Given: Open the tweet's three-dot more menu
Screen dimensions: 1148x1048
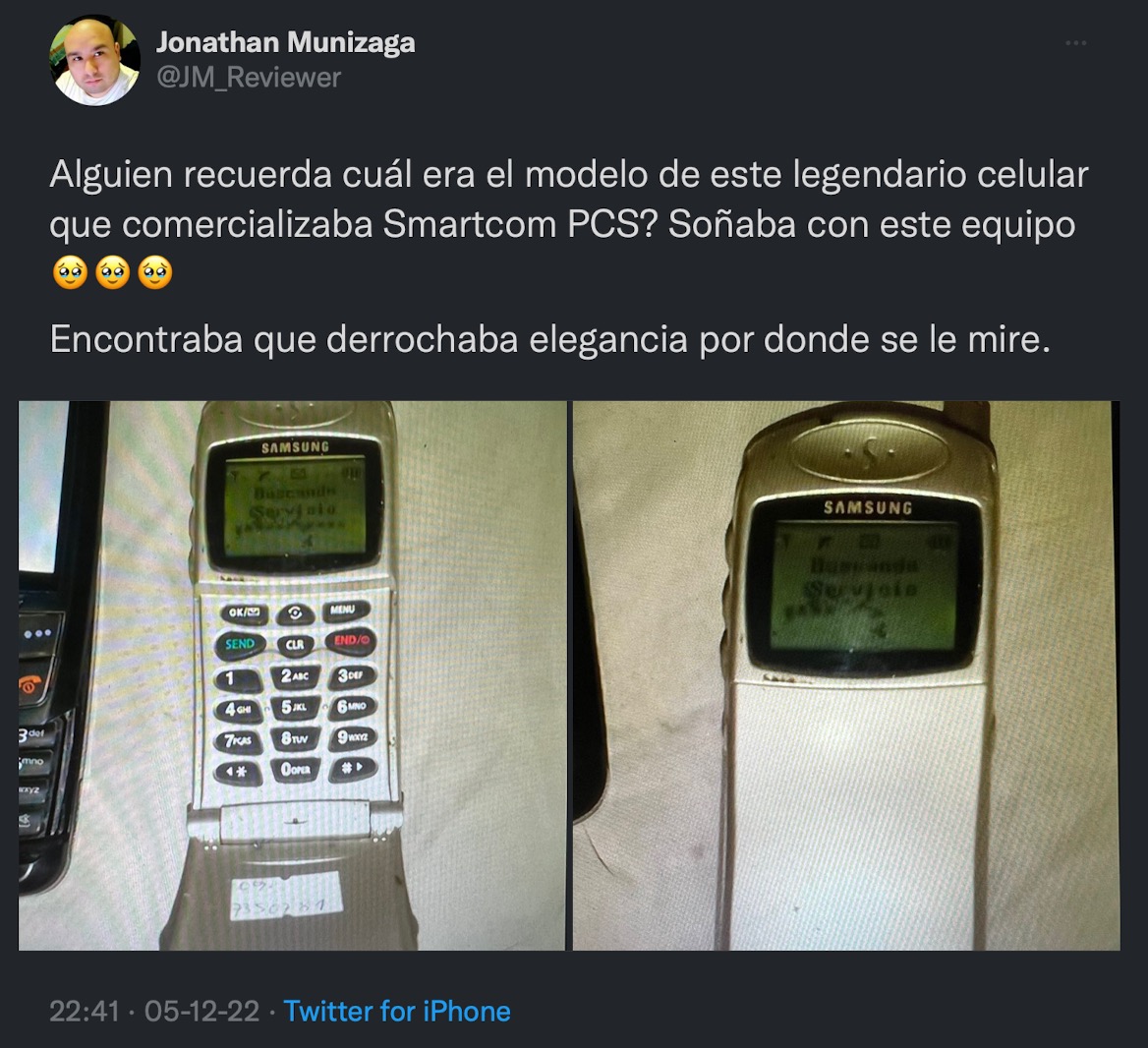Looking at the screenshot, I should coord(1075,43).
